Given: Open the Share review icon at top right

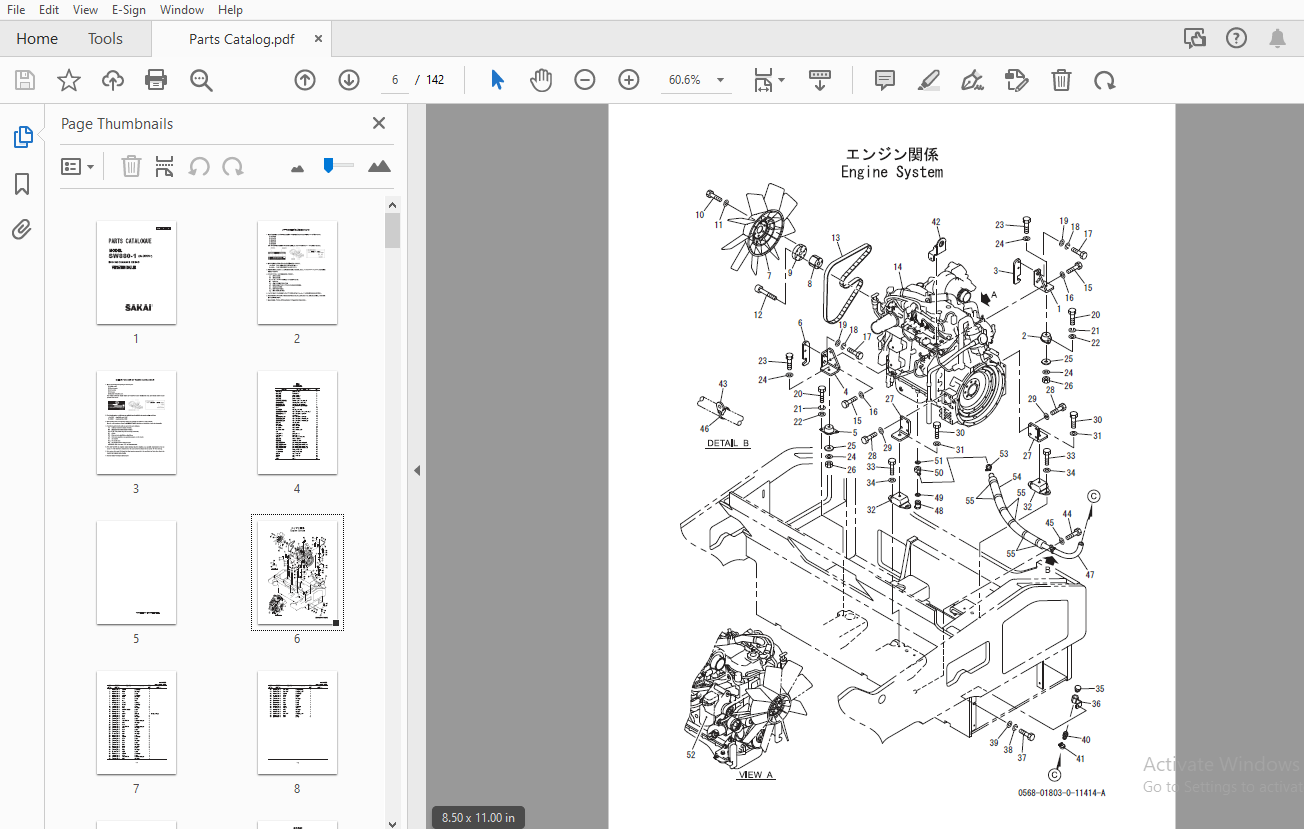Looking at the screenshot, I should [x=1194, y=39].
